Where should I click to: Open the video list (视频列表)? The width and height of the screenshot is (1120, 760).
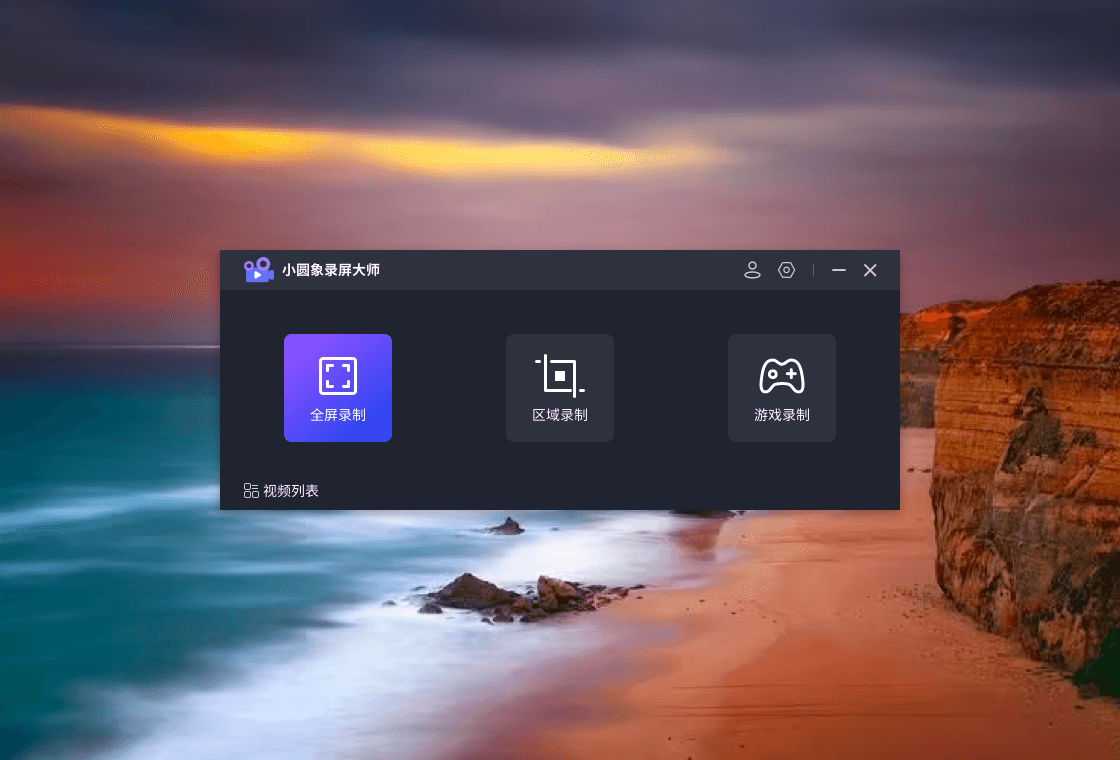coord(281,491)
